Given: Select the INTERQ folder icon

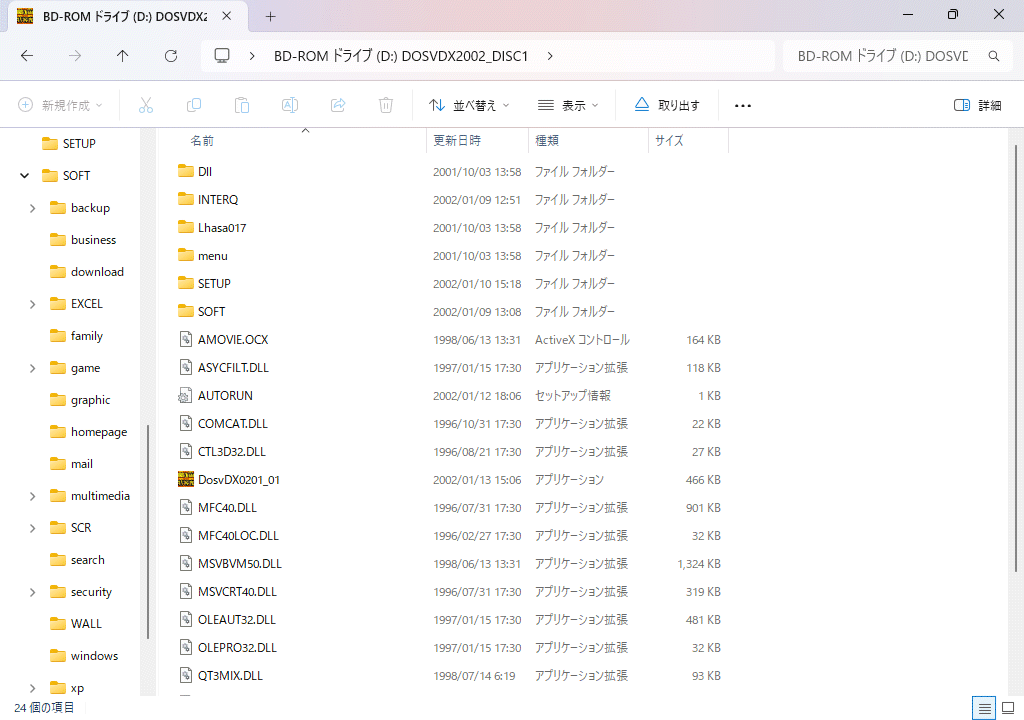Looking at the screenshot, I should tap(185, 199).
